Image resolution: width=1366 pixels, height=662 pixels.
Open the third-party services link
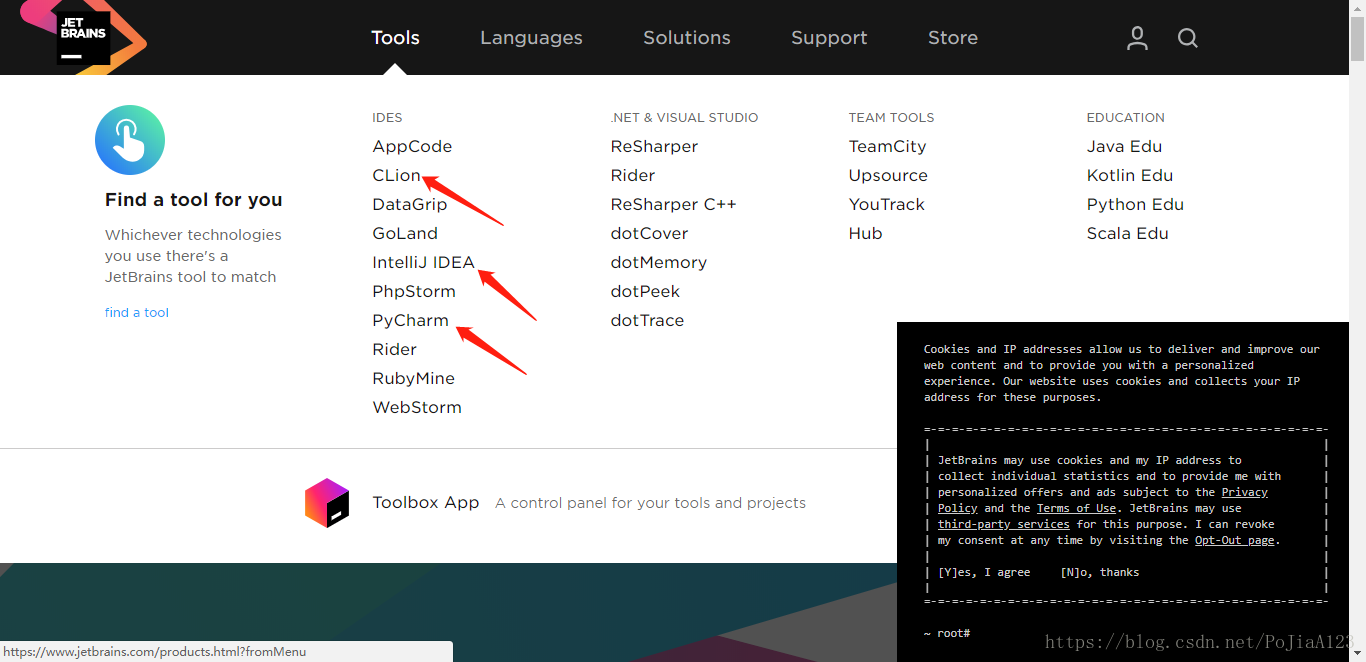point(1004,524)
